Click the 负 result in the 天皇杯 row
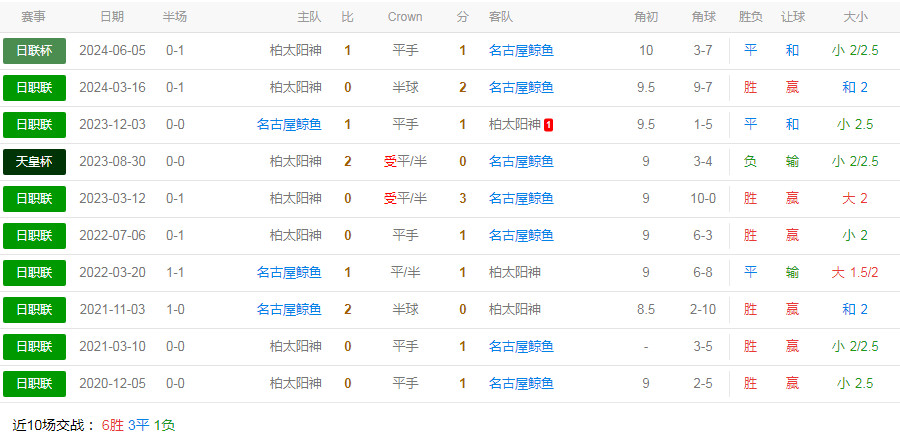Viewport: 900px width, 436px height. pyautogui.click(x=750, y=162)
